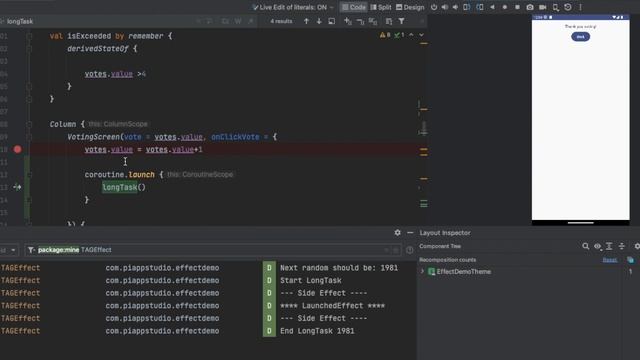Image resolution: width=640 pixels, height=360 pixels.
Task: Go to previous search occurrence arrow
Action: [x=306, y=21]
